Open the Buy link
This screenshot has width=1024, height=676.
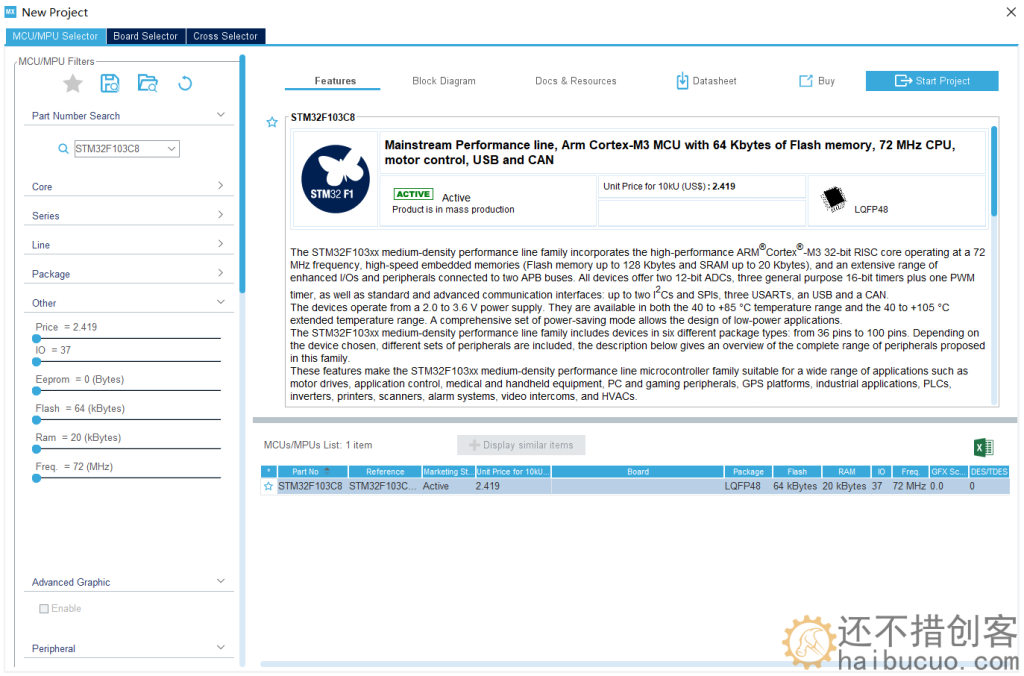(x=817, y=81)
